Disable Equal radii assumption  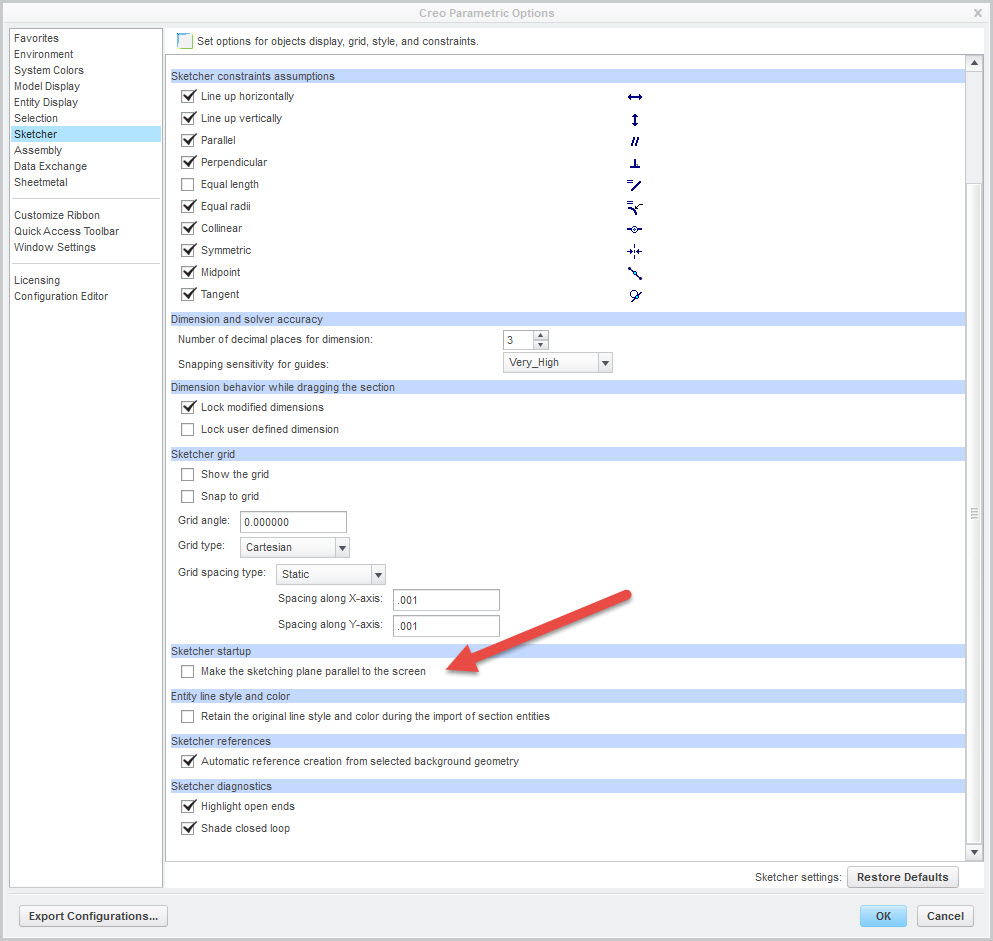coord(188,206)
